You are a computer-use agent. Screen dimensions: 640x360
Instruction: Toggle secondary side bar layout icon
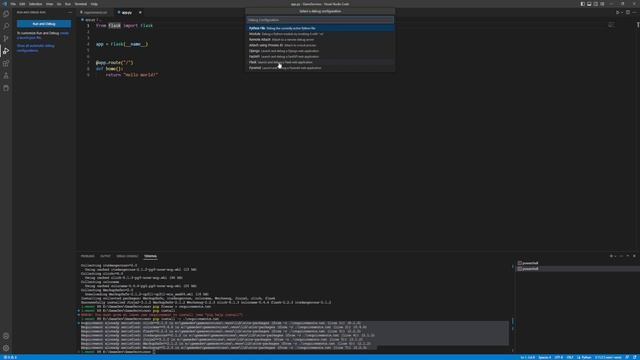click(596, 4)
